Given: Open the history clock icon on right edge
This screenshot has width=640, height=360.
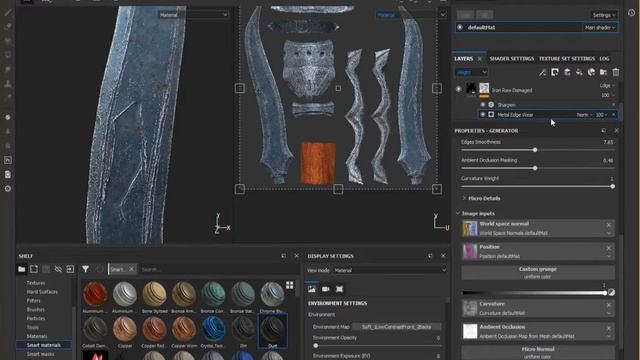Looking at the screenshot, I should tap(631, 13).
